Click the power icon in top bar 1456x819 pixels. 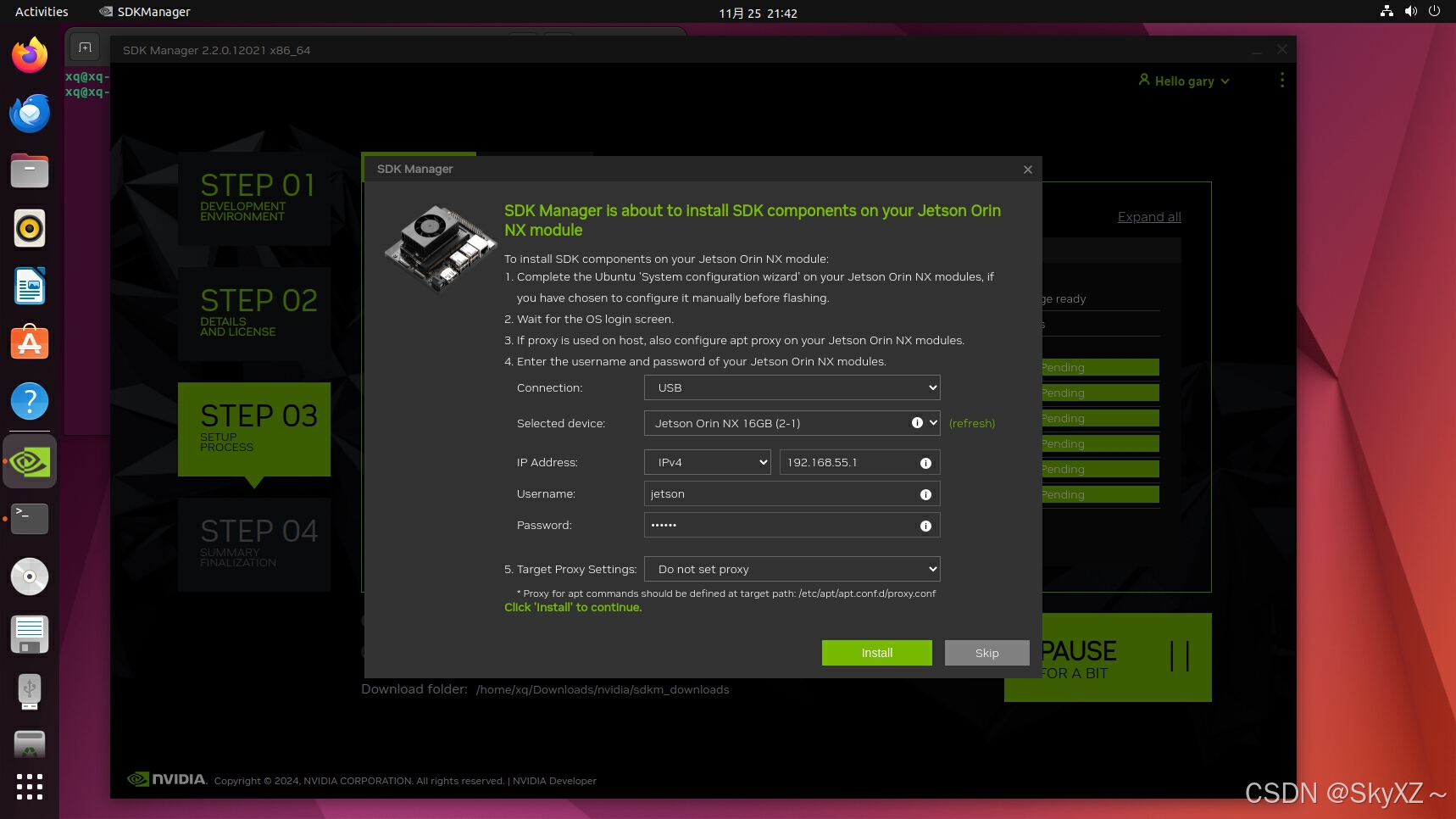point(1435,11)
